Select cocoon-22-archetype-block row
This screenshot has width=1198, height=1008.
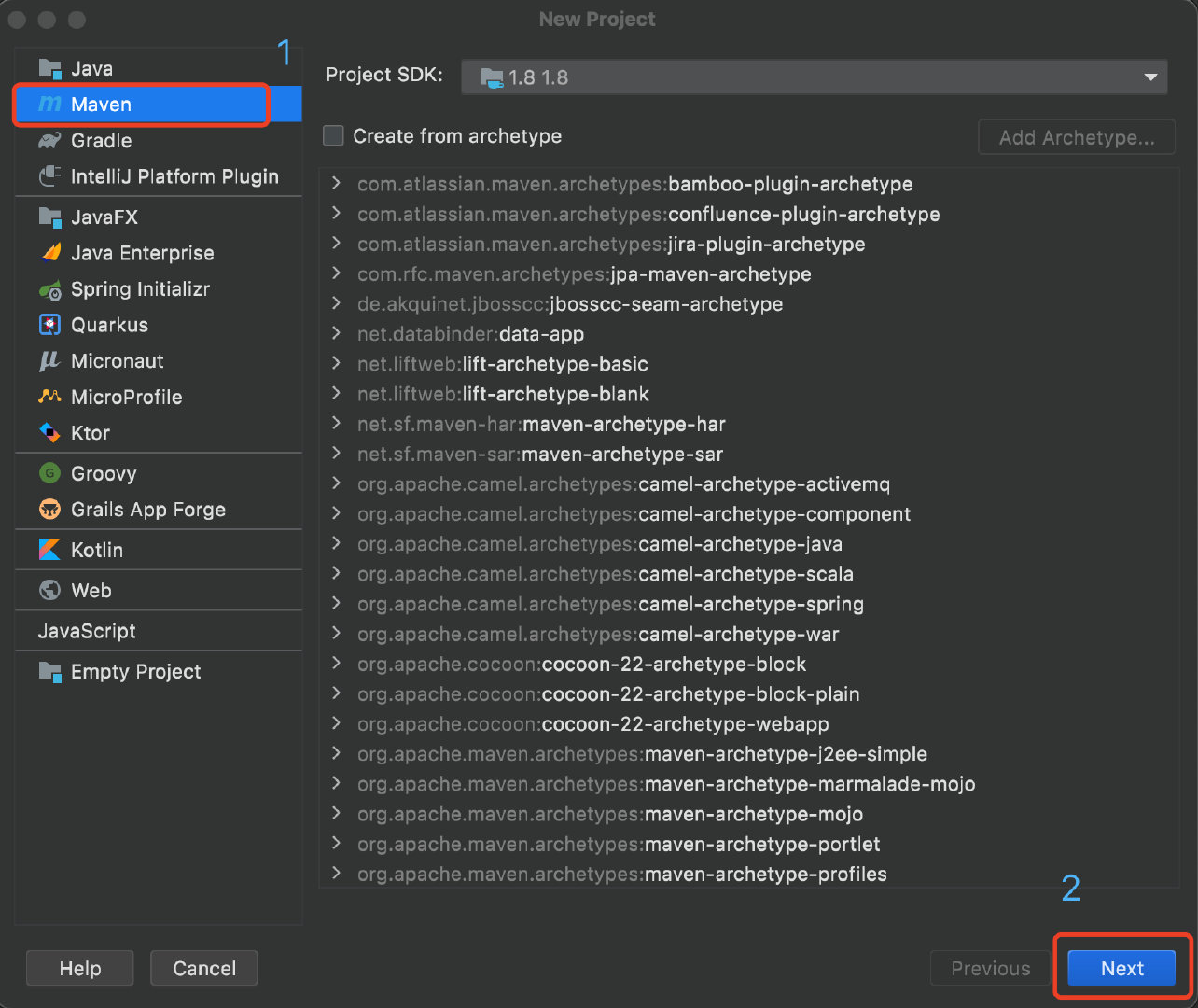(748, 664)
